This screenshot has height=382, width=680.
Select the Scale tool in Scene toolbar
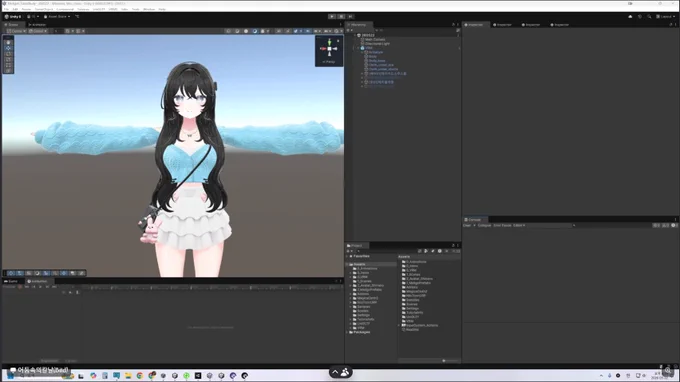[x=8, y=59]
